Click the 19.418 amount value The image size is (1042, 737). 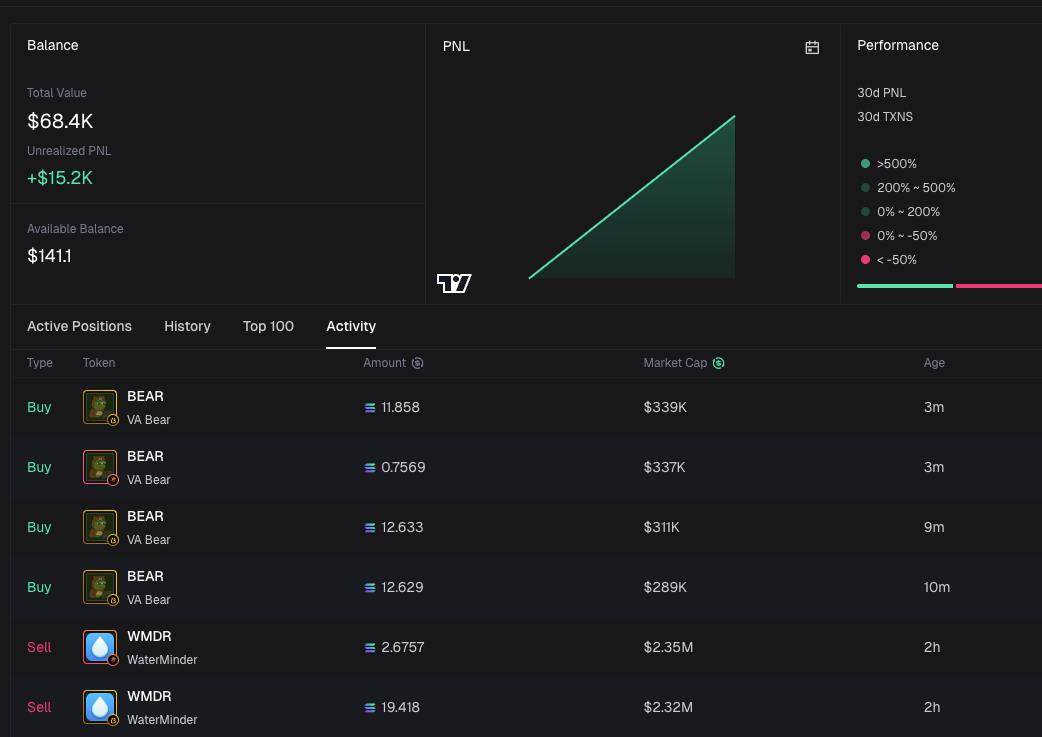pyautogui.click(x=400, y=707)
